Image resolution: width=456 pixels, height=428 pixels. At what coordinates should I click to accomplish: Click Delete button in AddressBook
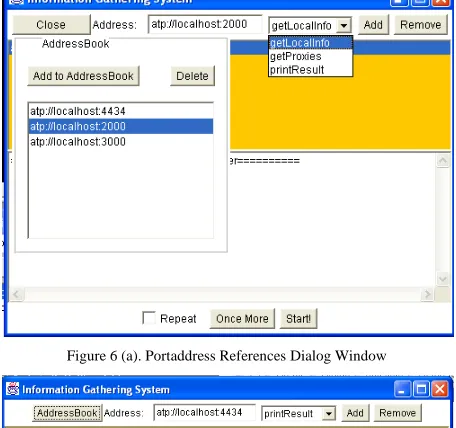pyautogui.click(x=192, y=76)
